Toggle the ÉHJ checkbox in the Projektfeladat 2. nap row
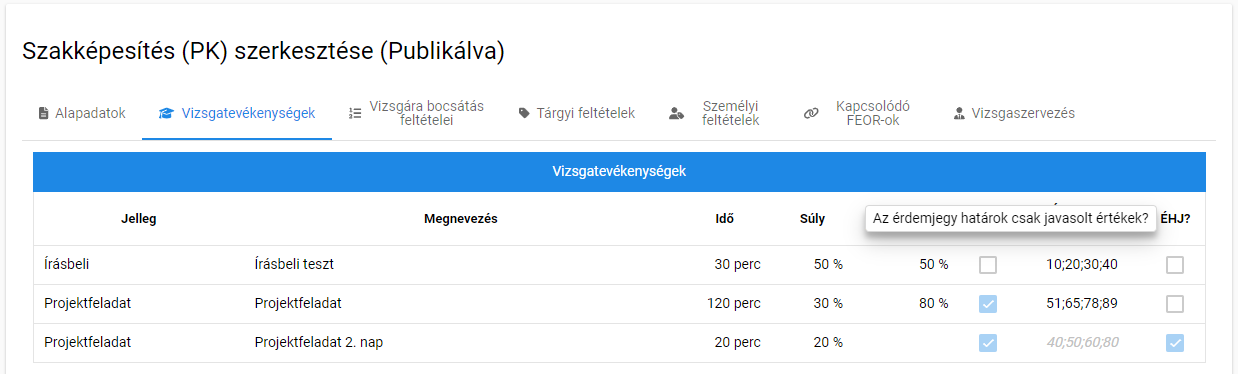The height and width of the screenshot is (374, 1238). (1175, 342)
